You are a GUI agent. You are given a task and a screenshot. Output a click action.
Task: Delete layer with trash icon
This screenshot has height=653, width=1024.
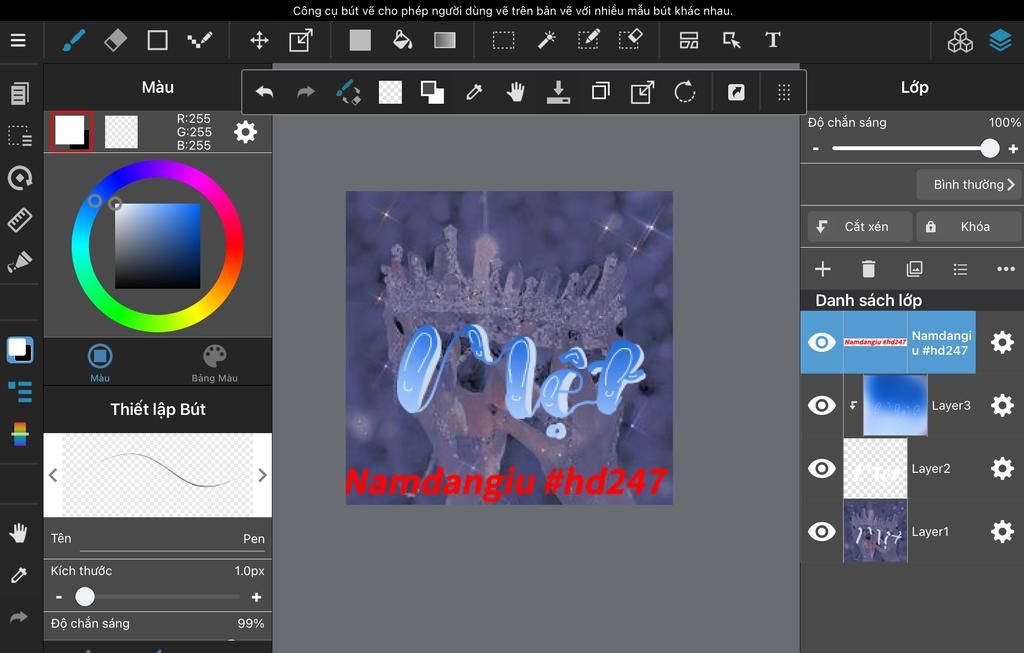(869, 269)
